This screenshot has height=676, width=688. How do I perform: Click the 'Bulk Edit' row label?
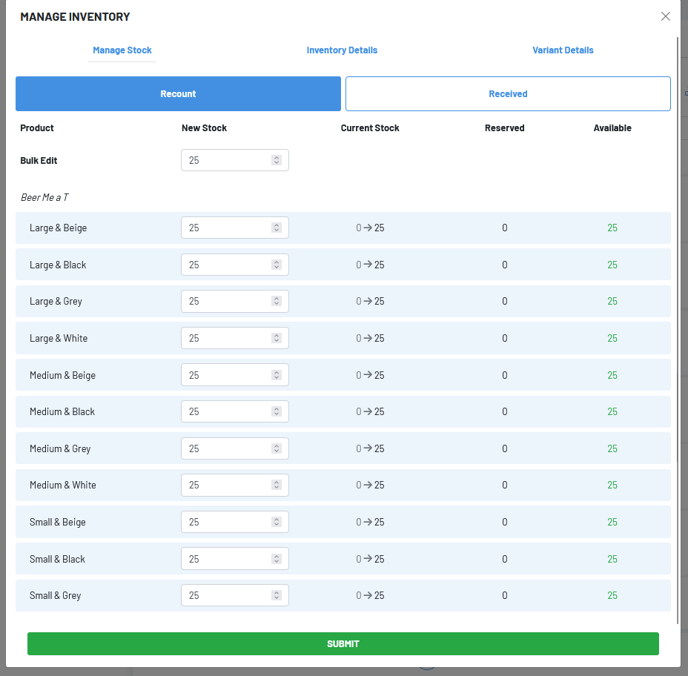click(x=39, y=160)
